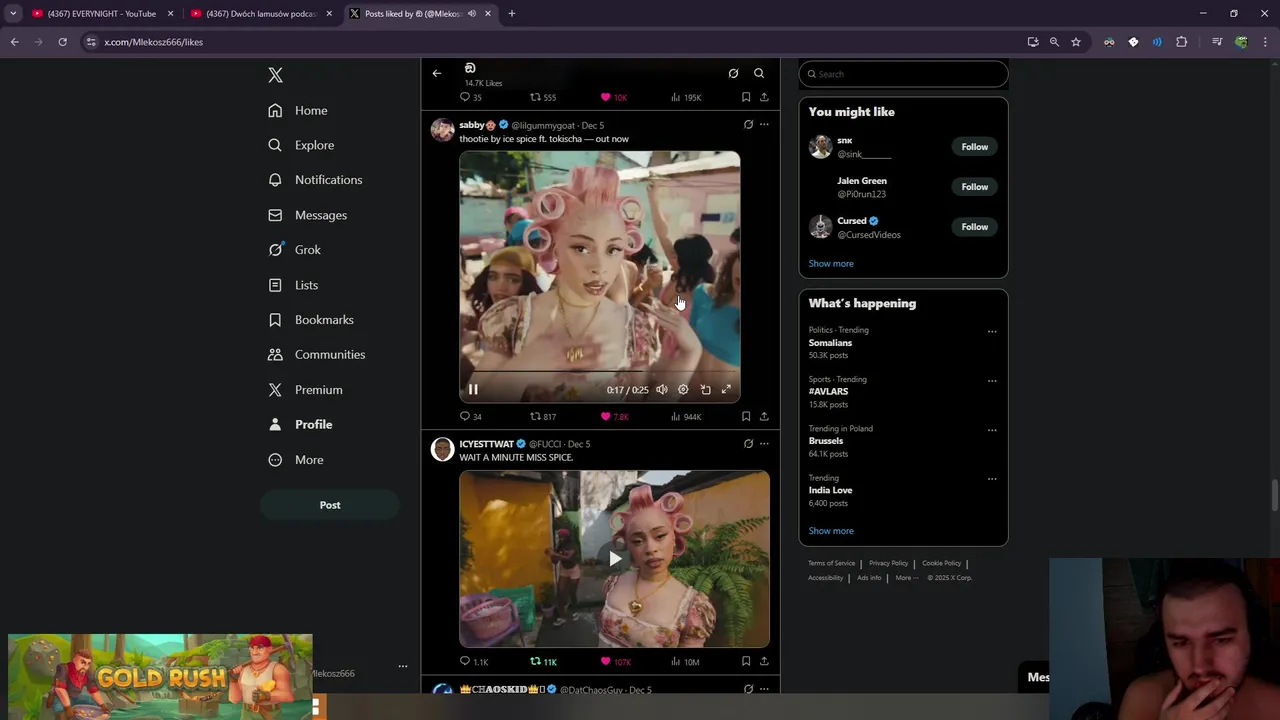
Task: Bookmark the ICYESTTWAT post
Action: click(746, 662)
